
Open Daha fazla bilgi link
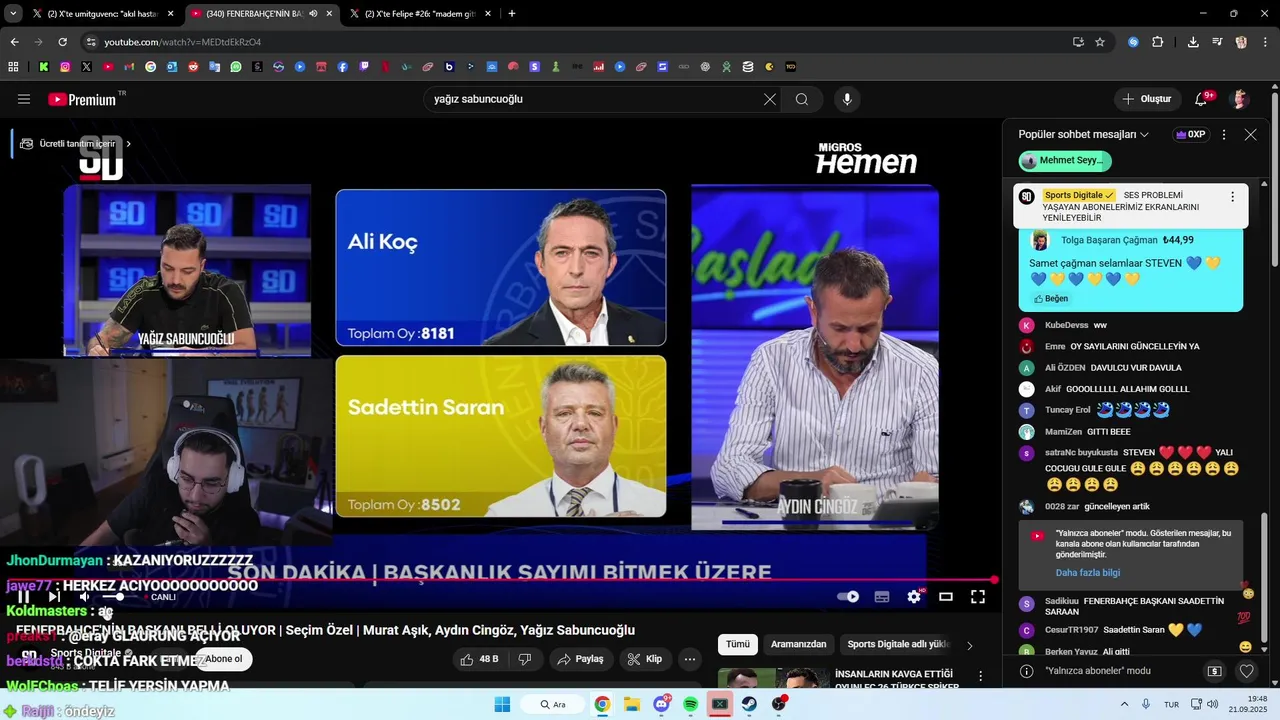[1088, 573]
